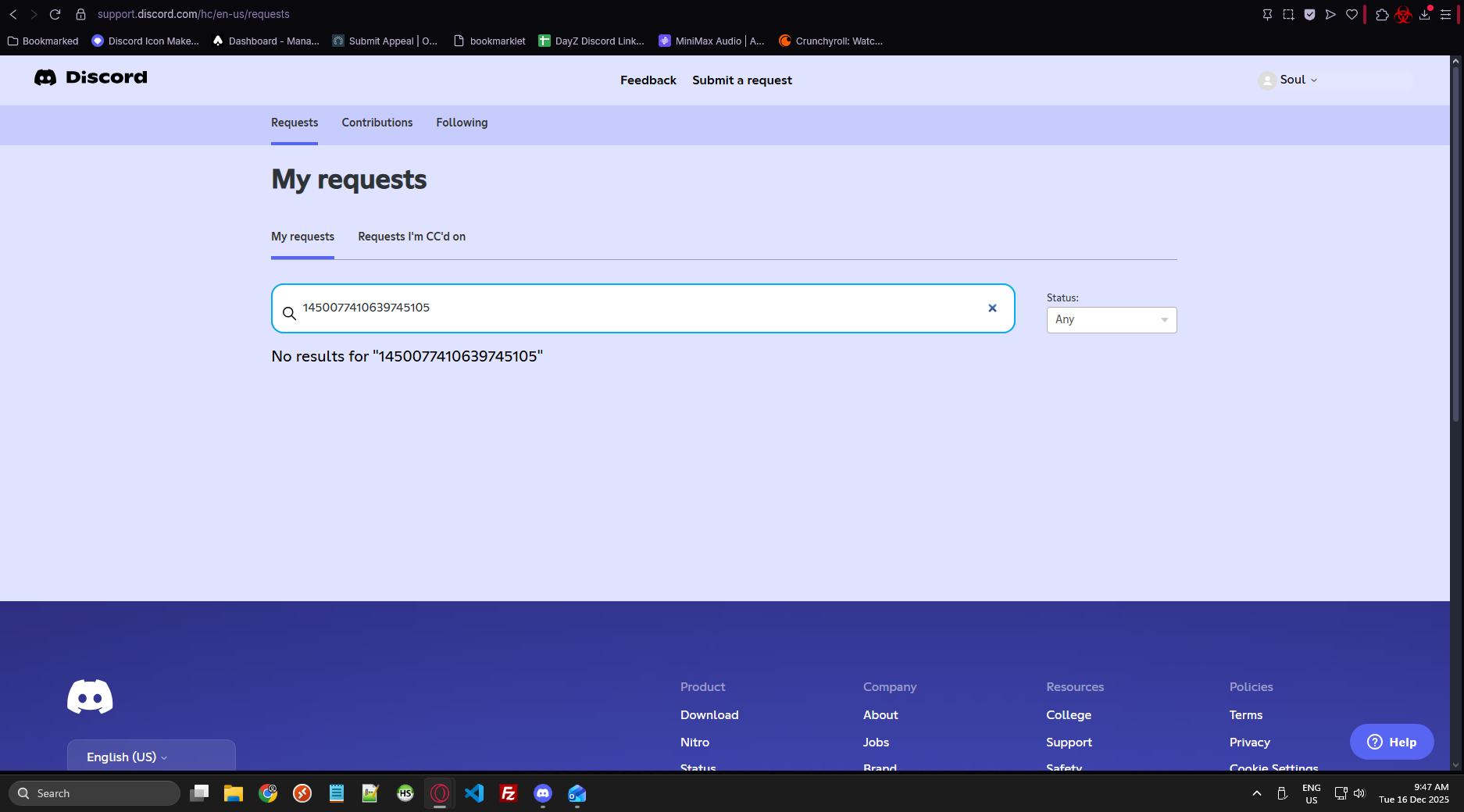Click the Windows taskbar Search box
This screenshot has width=1464, height=812.
coord(95,793)
